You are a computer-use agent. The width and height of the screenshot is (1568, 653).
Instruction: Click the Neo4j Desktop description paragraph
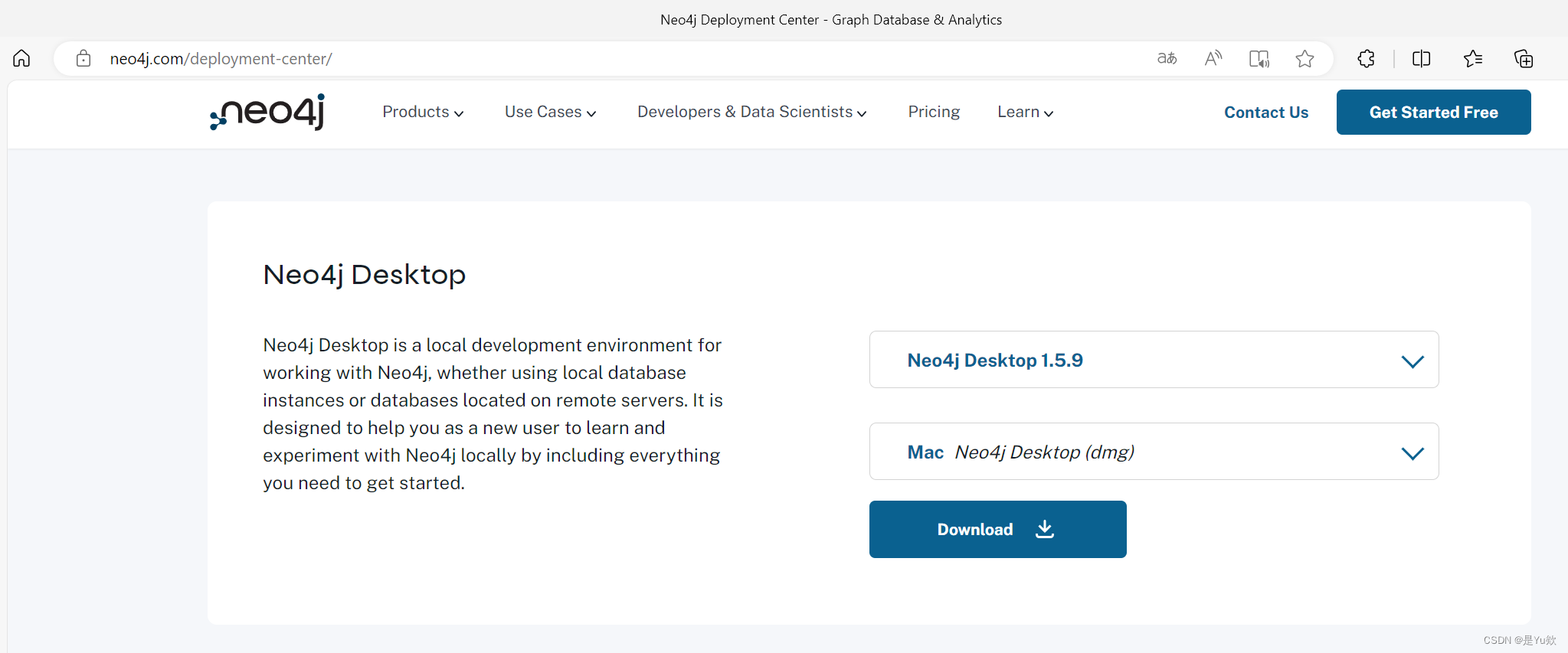tap(493, 414)
